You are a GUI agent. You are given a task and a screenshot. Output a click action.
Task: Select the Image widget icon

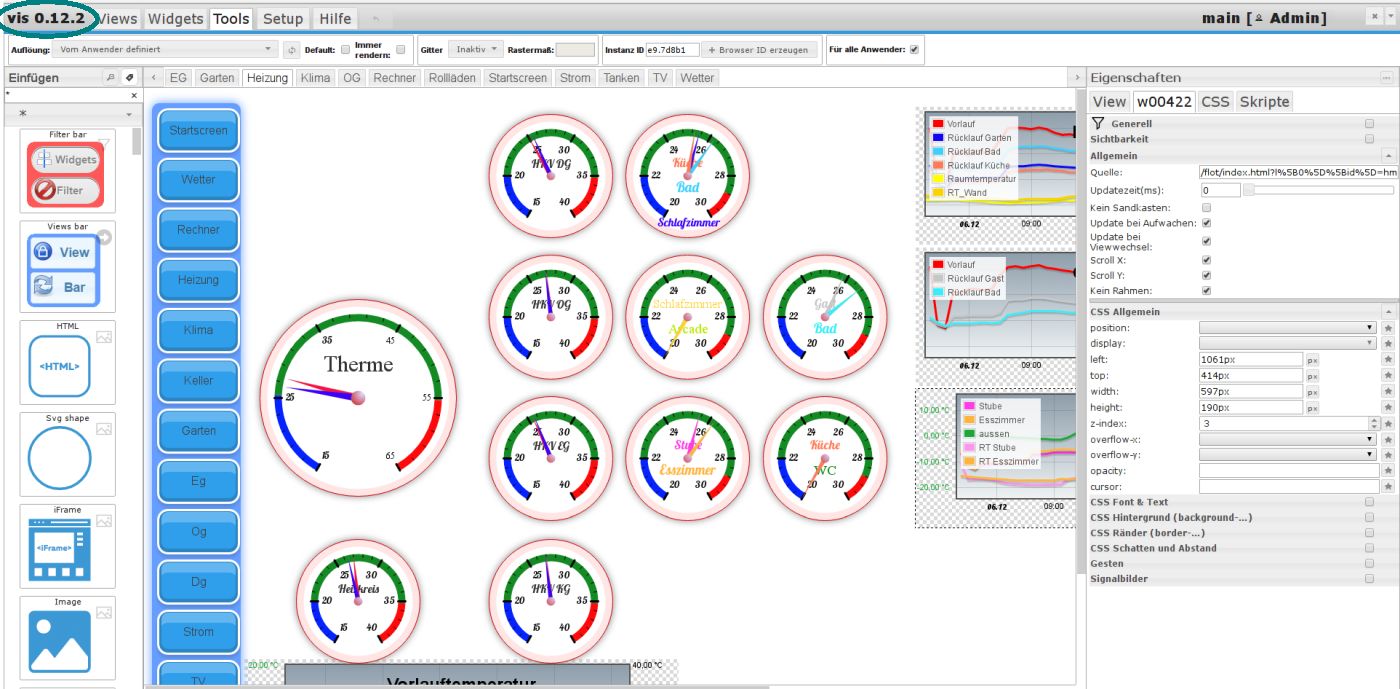59,641
